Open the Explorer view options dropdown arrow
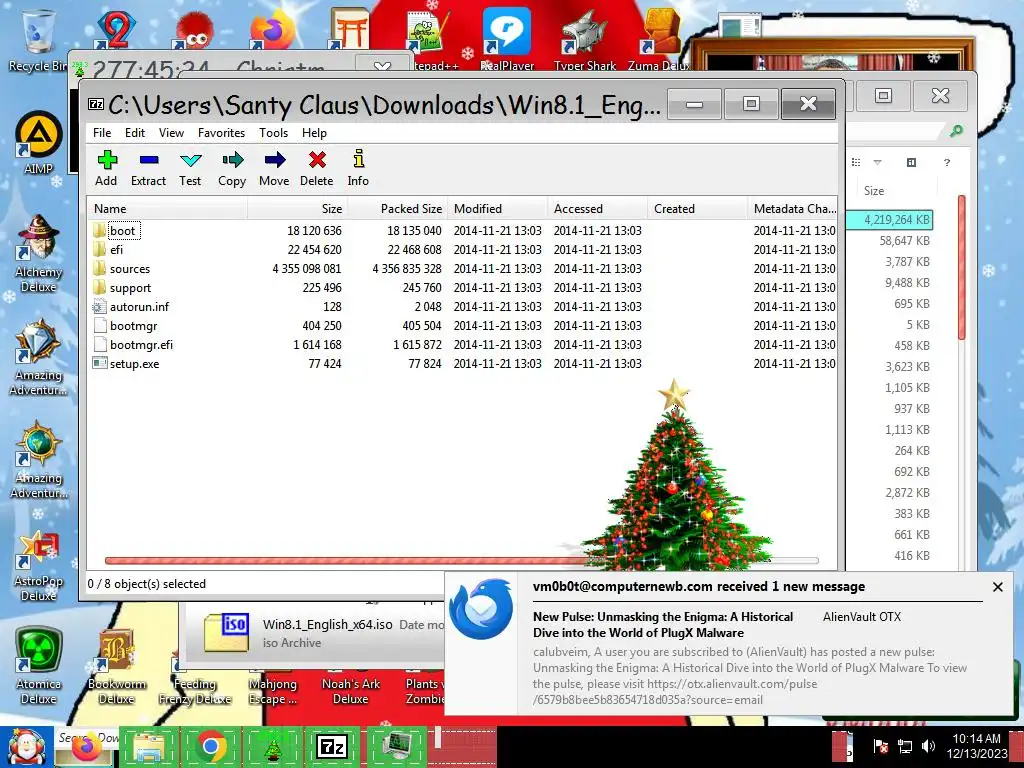Viewport: 1024px width, 768px height. (877, 162)
